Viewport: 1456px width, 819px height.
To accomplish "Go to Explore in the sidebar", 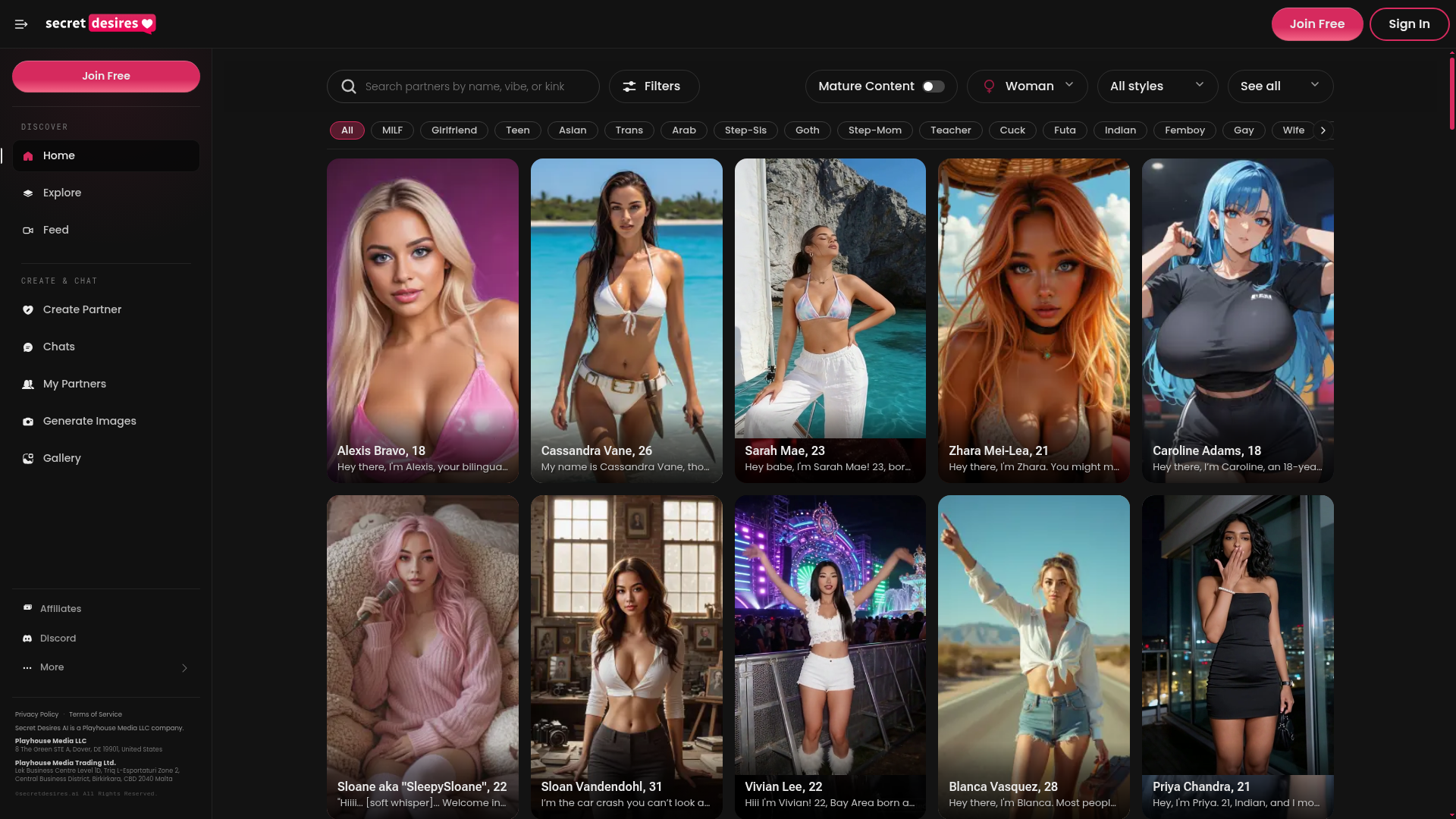I will pos(106,193).
